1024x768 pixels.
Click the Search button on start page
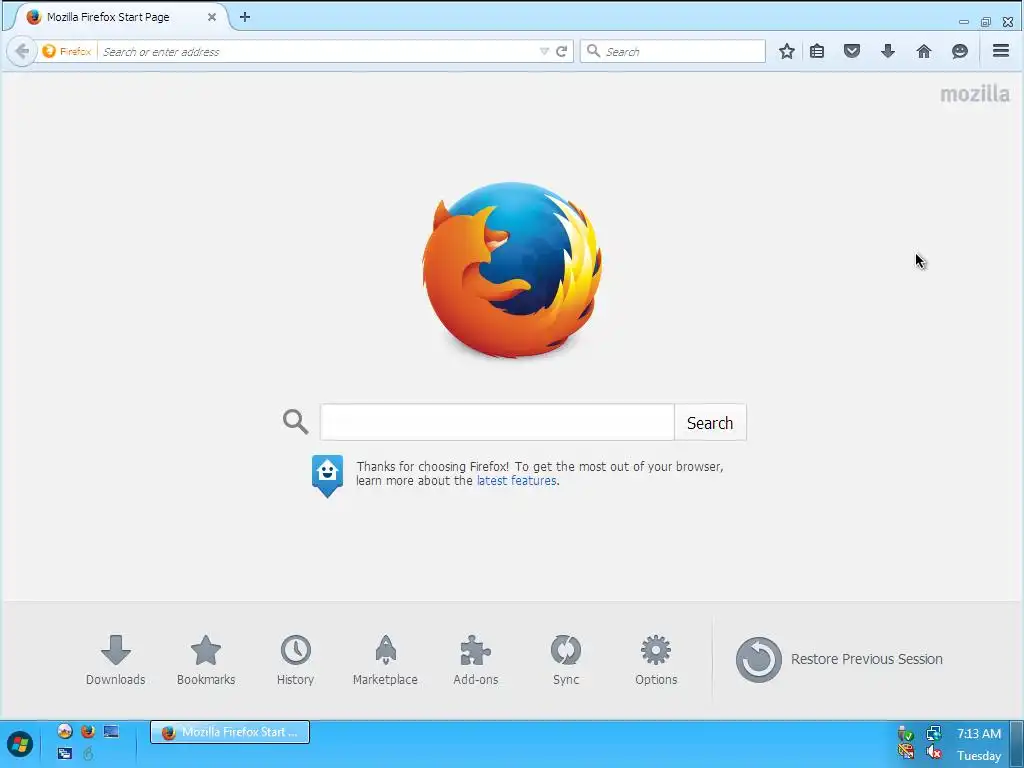tap(710, 423)
